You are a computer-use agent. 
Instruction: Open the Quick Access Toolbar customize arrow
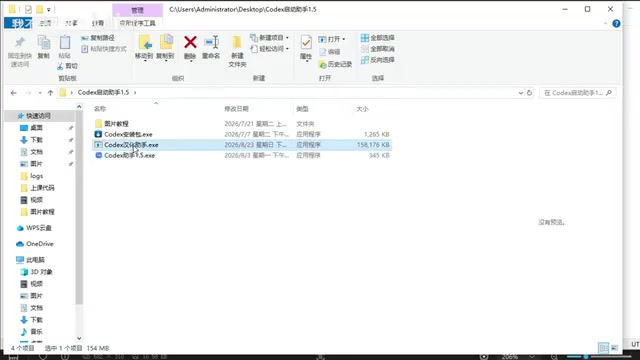(x=49, y=9)
